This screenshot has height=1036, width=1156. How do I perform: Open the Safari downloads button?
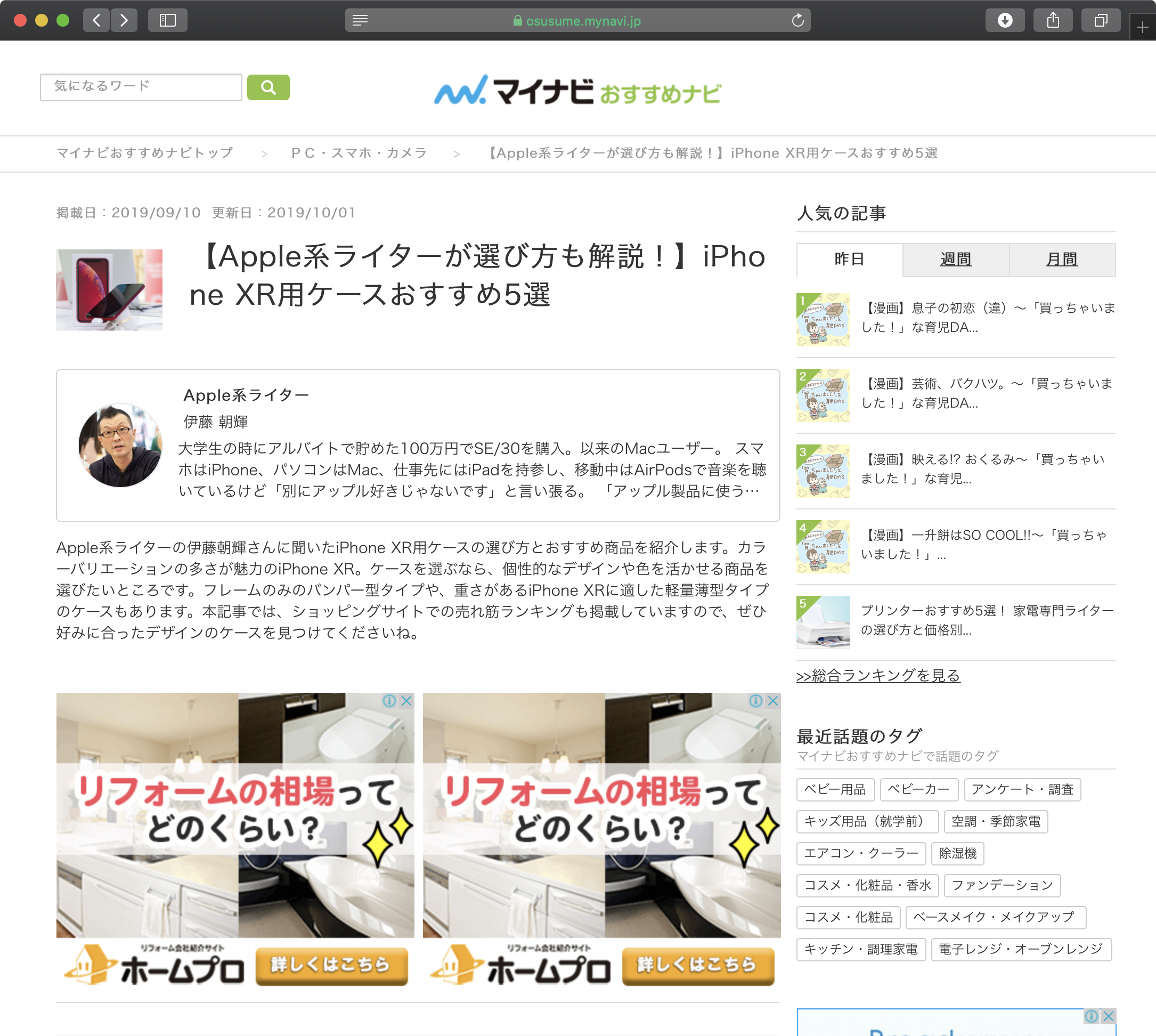[1005, 20]
